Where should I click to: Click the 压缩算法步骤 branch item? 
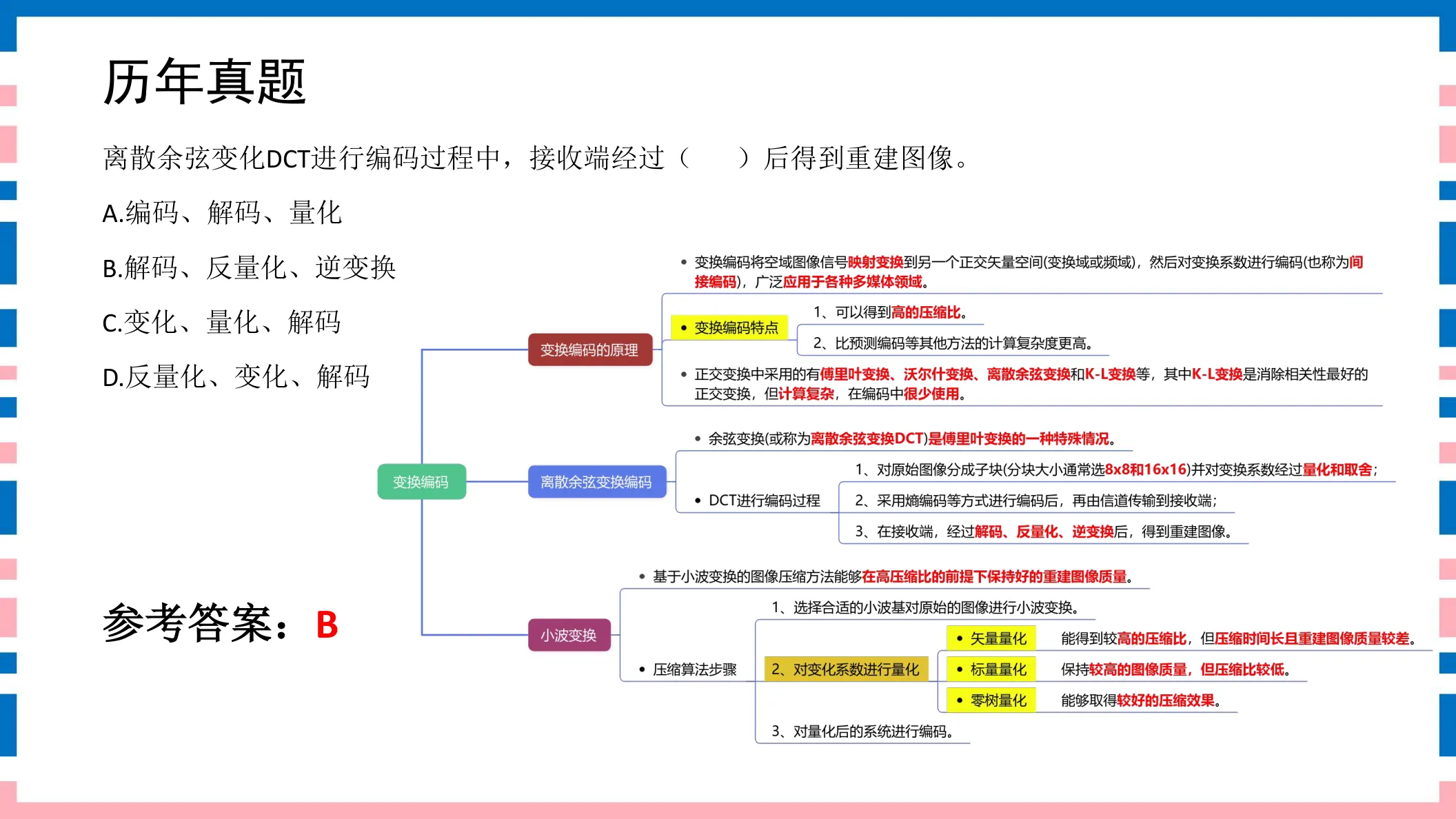(x=688, y=669)
